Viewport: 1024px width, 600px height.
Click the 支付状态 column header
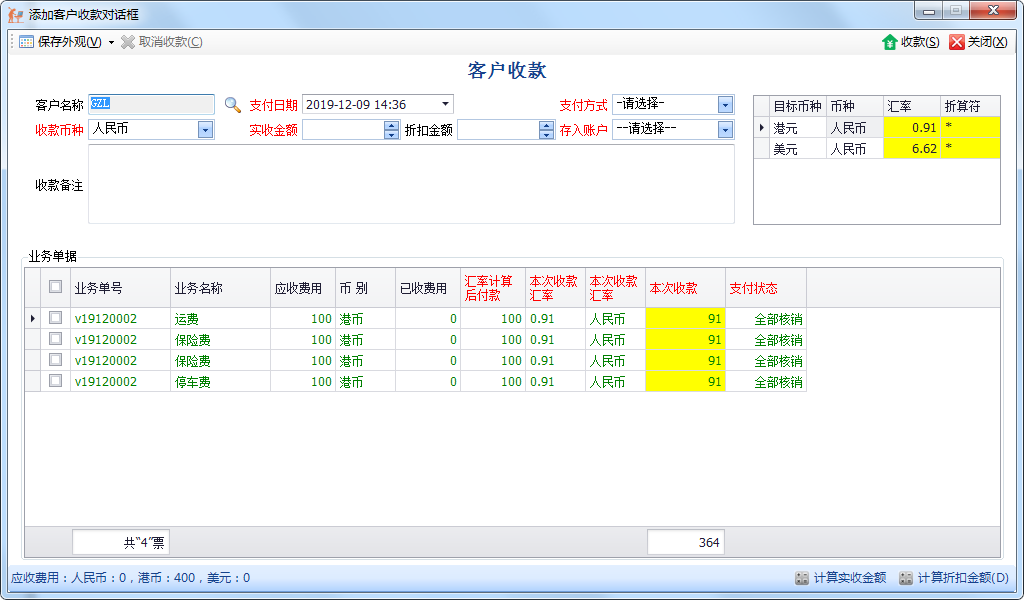765,288
